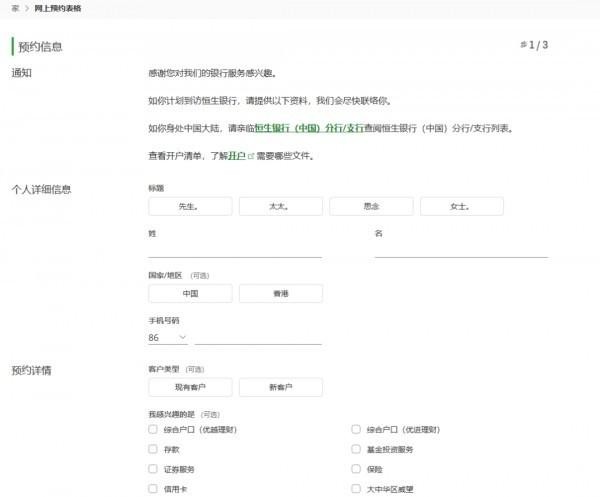
Task: Focus the 名 given name input field
Action: click(461, 251)
